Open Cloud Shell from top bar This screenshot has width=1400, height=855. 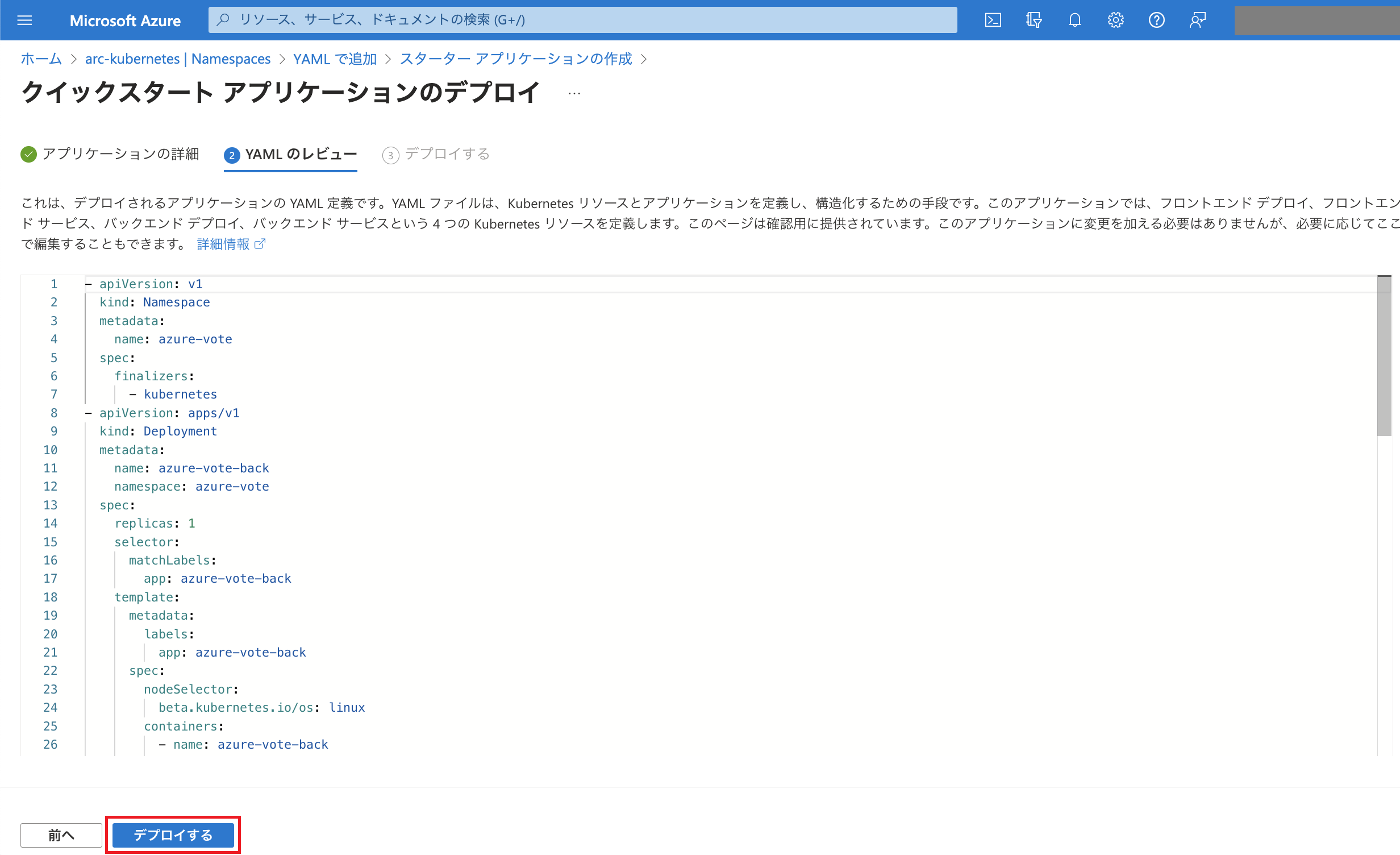[993, 20]
